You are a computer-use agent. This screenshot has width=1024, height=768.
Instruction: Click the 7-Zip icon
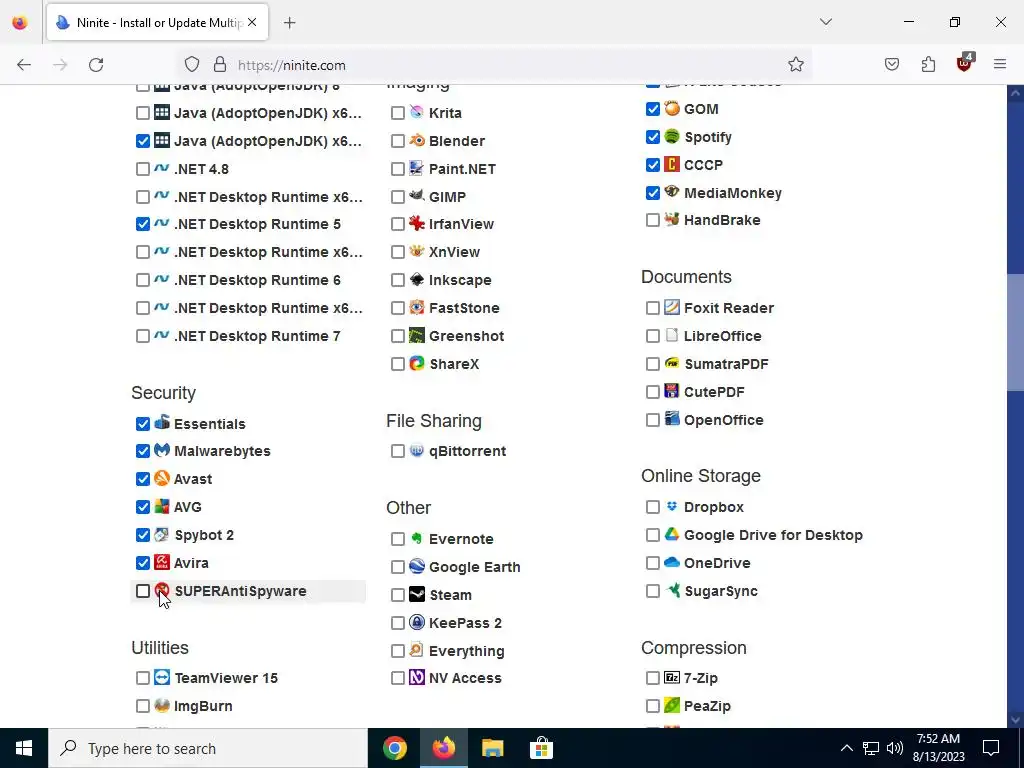[671, 677]
